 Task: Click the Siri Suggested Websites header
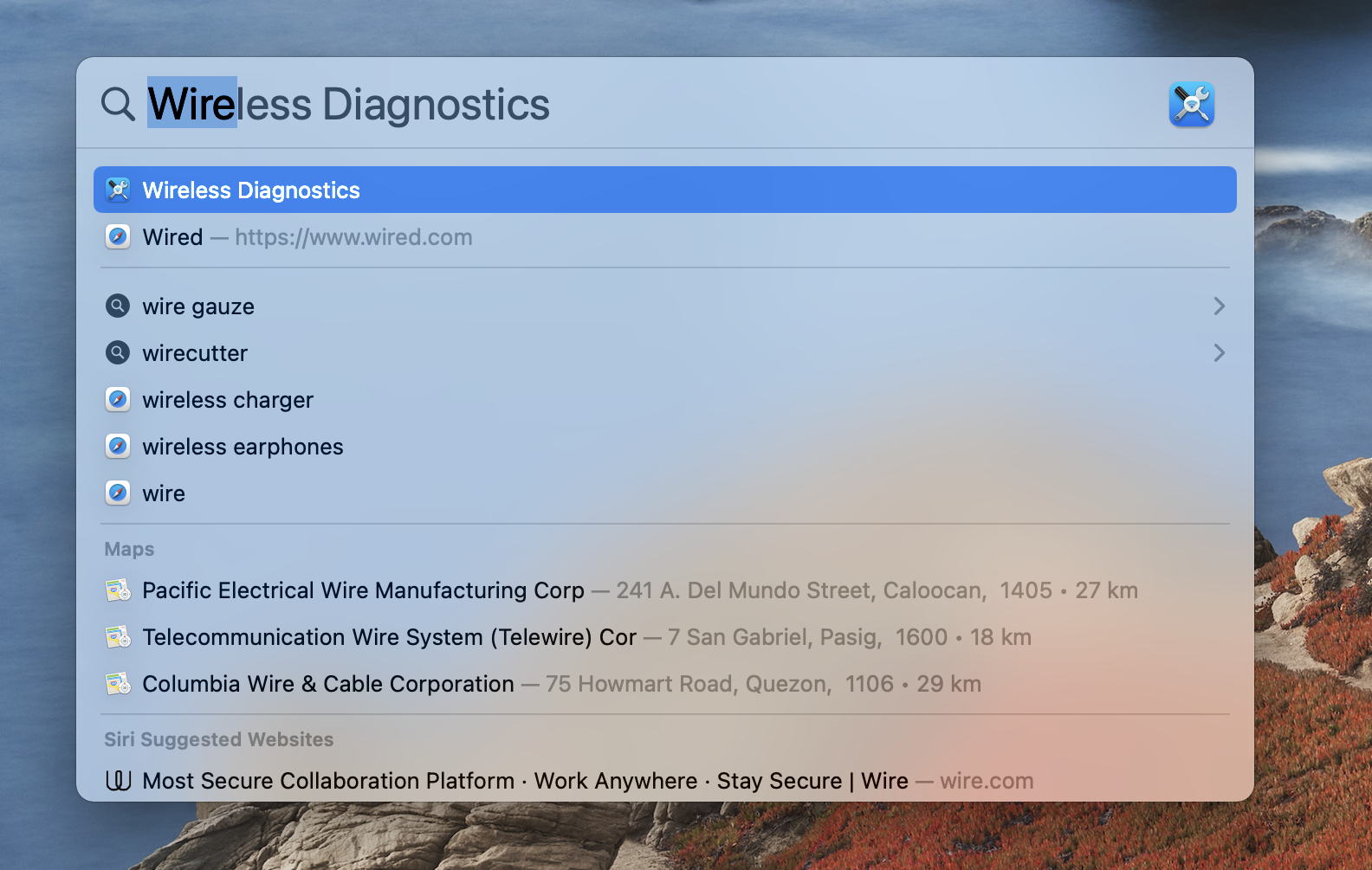click(218, 739)
